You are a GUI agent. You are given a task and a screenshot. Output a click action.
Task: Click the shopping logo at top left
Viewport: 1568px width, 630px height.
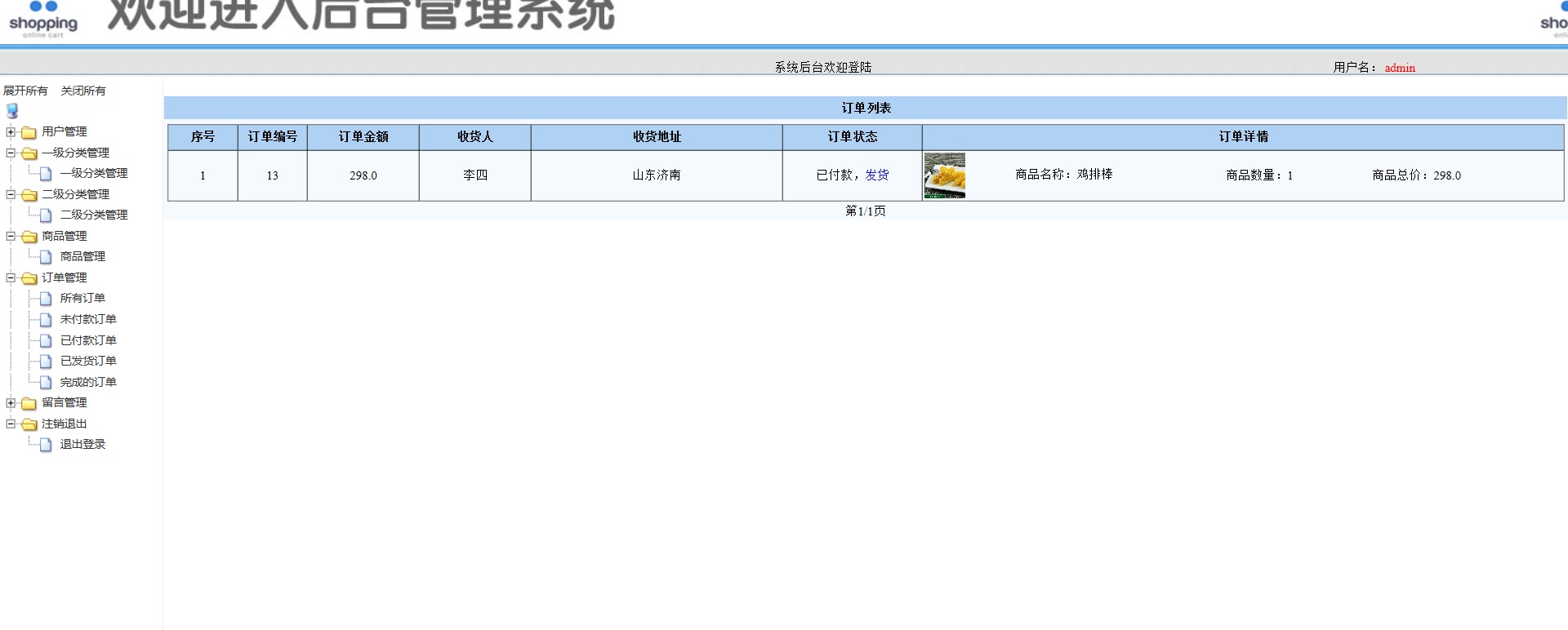point(43,20)
